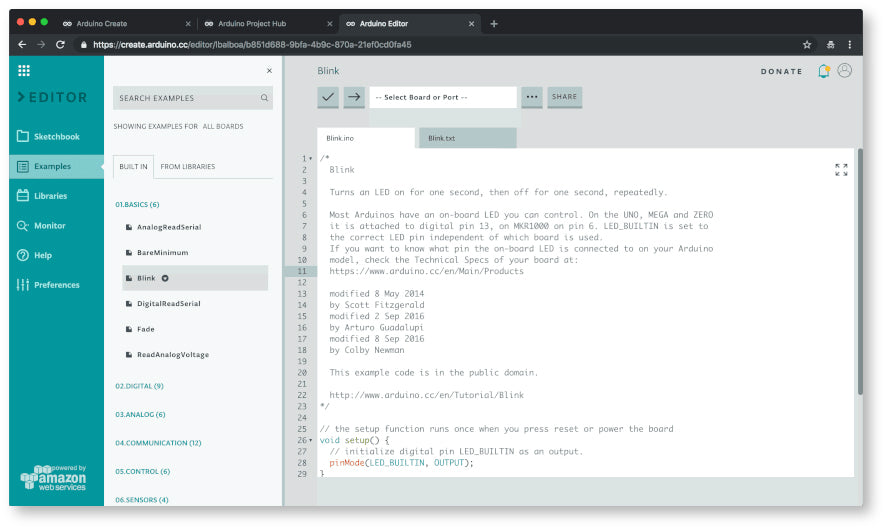Collapse the 01.BASICS examples category
This screenshot has height=529, width=886.
(137, 204)
